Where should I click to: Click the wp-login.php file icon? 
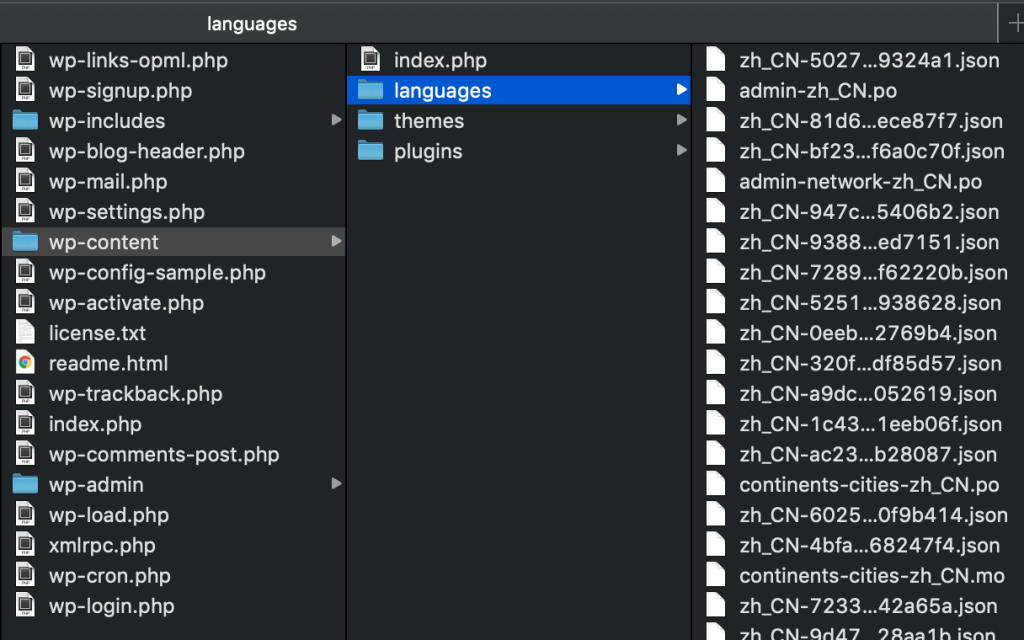tap(25, 605)
